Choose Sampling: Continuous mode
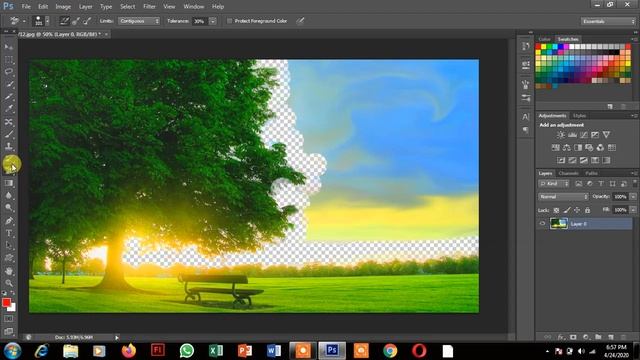The height and width of the screenshot is (360, 640). click(x=64, y=21)
